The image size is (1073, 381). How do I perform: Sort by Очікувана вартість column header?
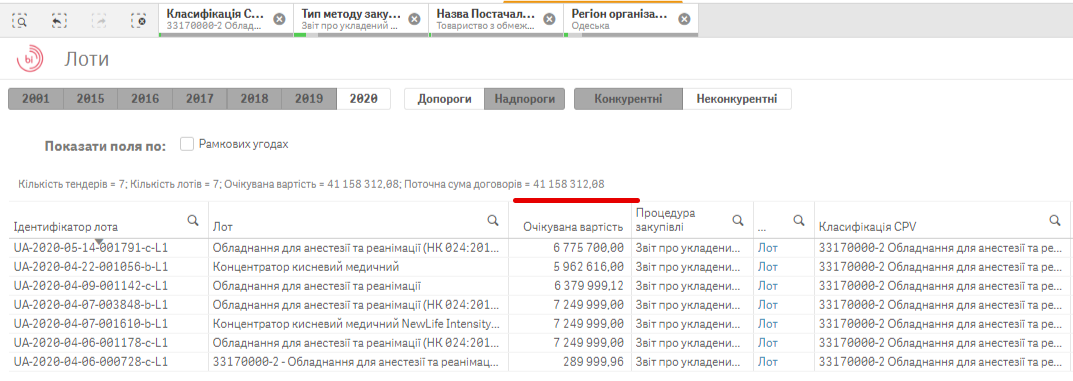[x=573, y=227]
